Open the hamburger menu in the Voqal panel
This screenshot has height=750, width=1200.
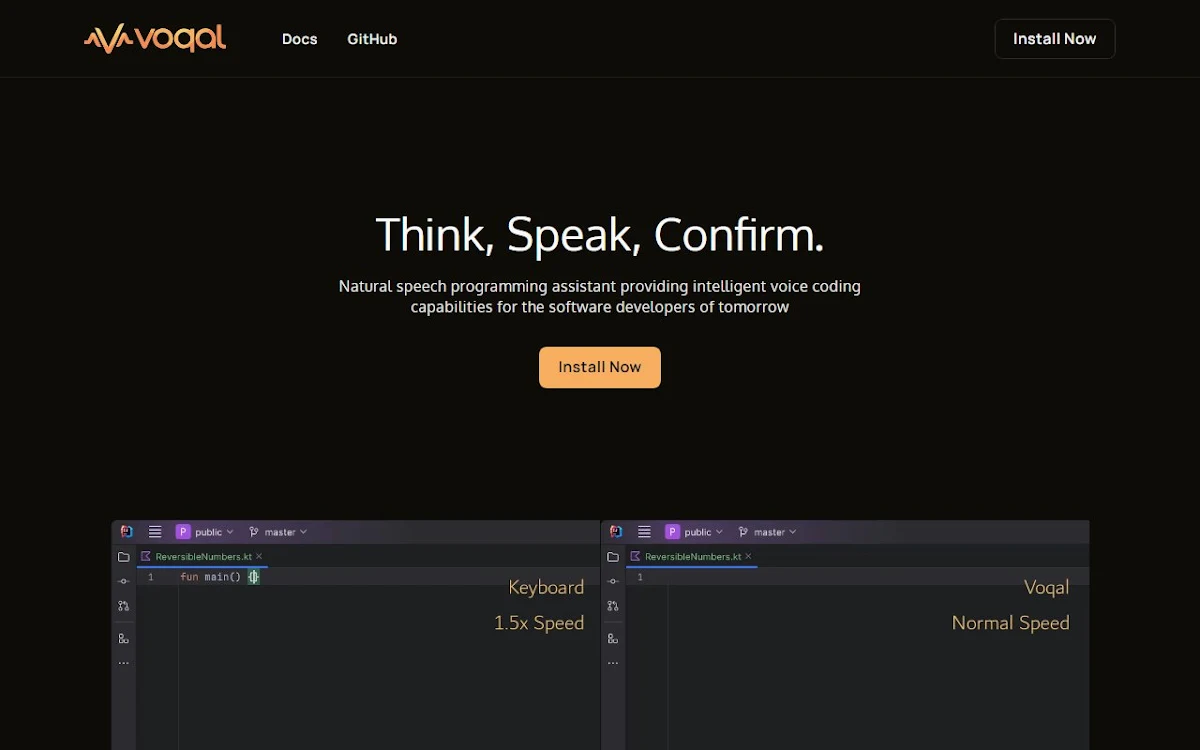[644, 532]
